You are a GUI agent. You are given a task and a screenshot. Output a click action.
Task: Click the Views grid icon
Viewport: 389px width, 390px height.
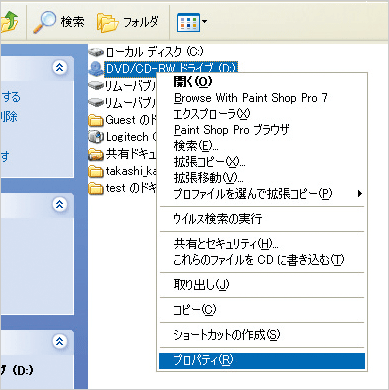(188, 22)
